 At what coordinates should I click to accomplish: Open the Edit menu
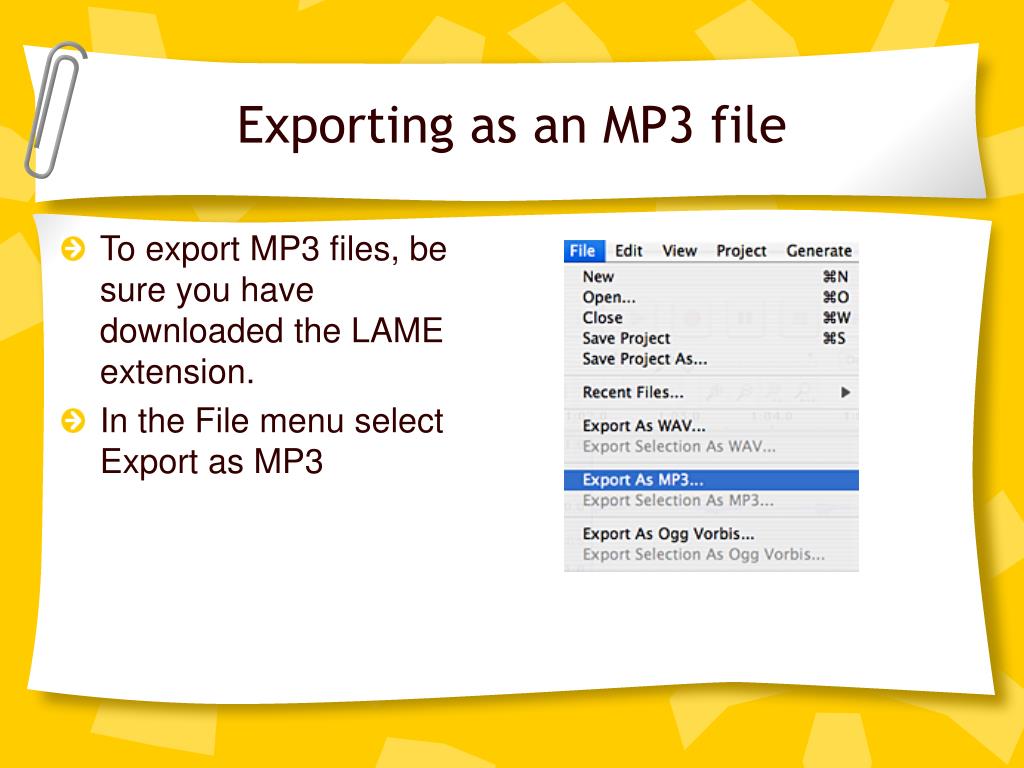pyautogui.click(x=629, y=251)
